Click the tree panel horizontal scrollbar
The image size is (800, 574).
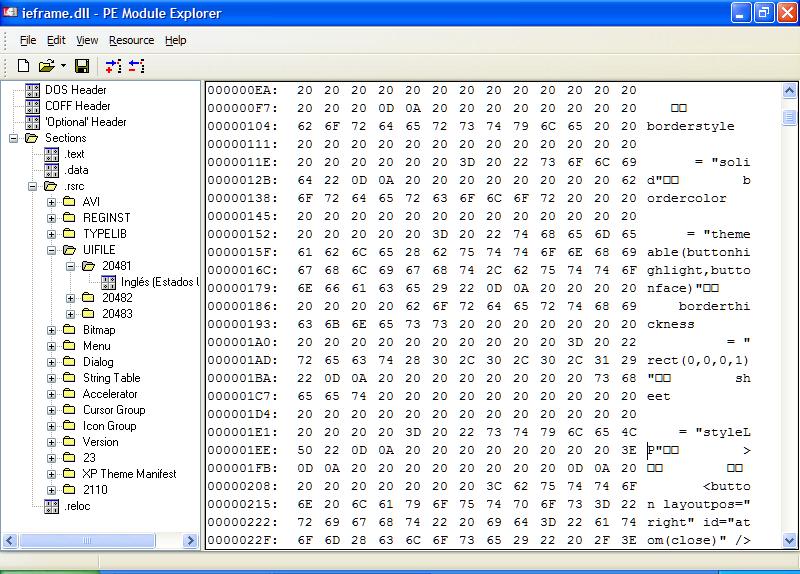coord(100,541)
